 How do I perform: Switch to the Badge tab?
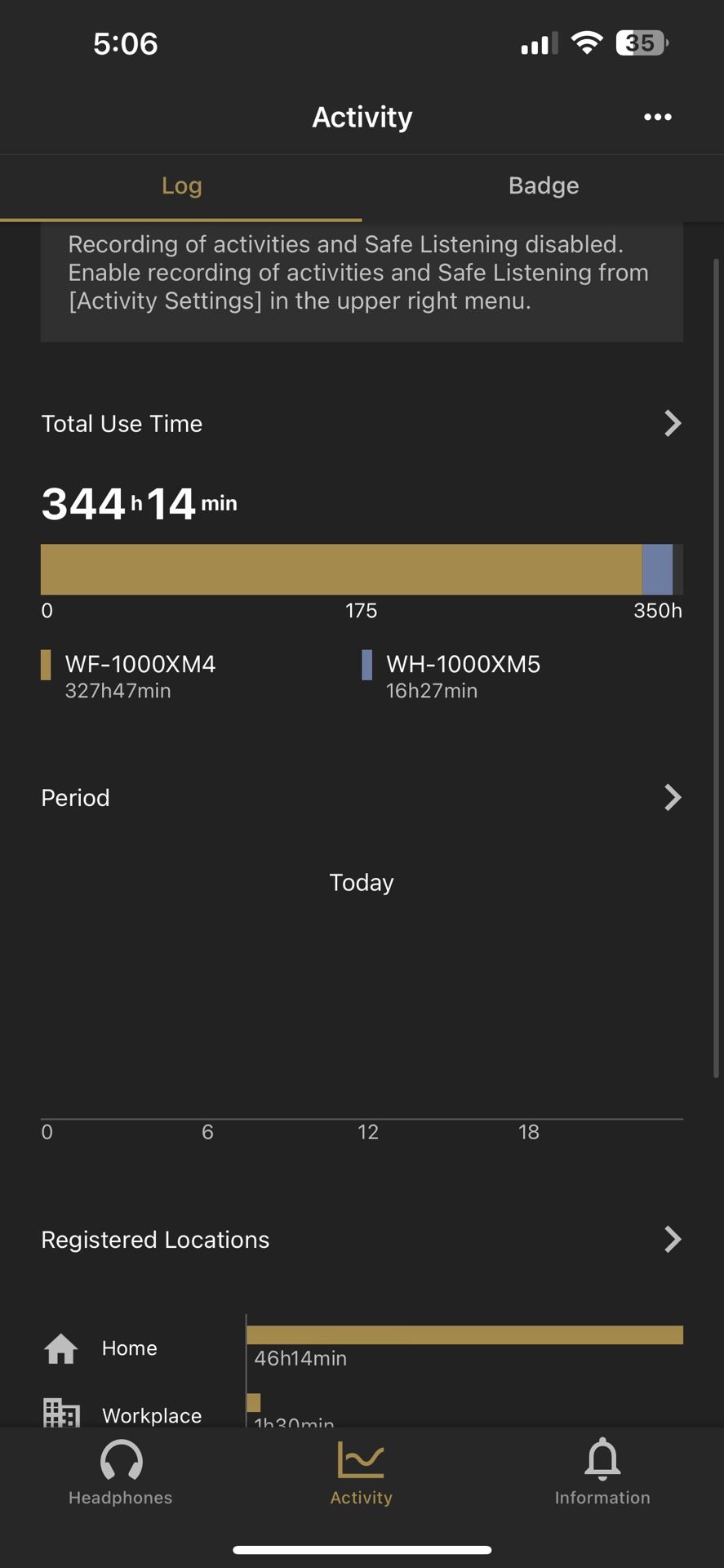tap(544, 185)
